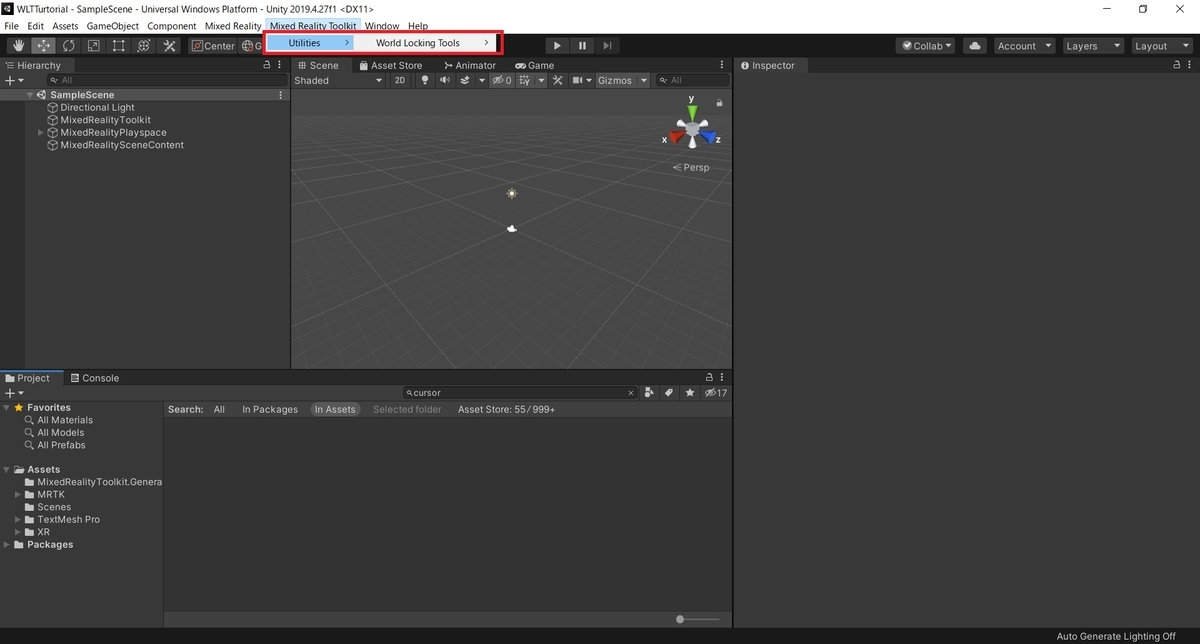Toggle scene grid visibility icon
This screenshot has height=644, width=1200.
pyautogui.click(x=524, y=80)
